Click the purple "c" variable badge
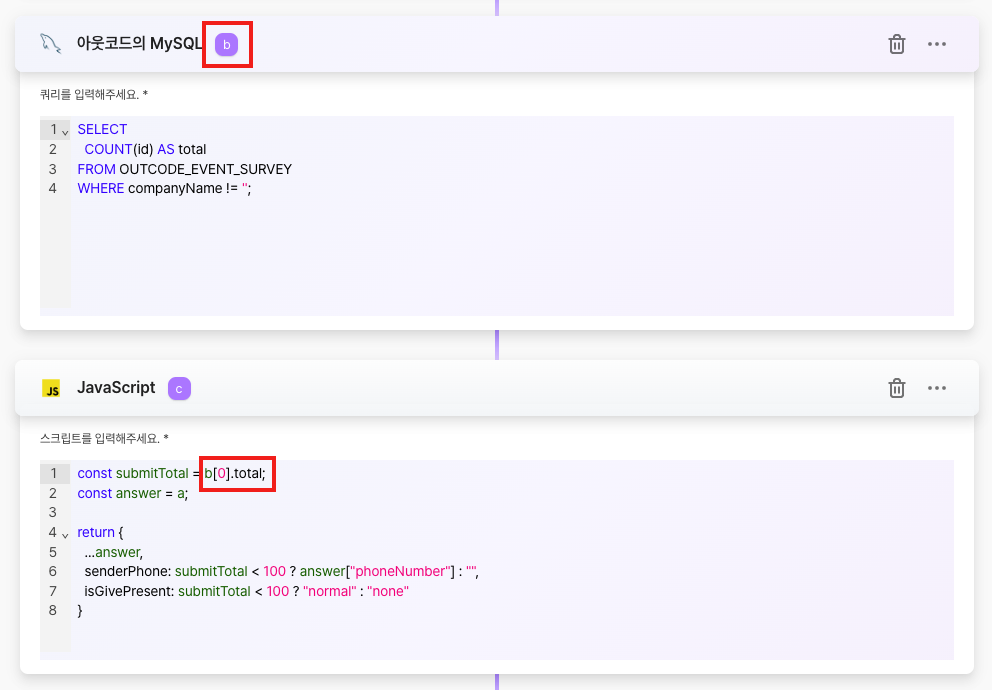992x690 pixels. [x=179, y=388]
